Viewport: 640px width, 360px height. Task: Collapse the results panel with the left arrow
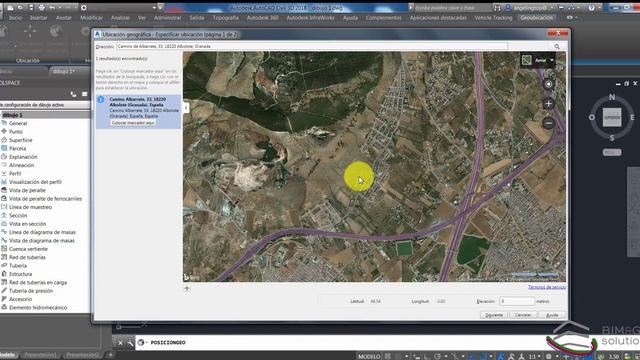pyautogui.click(x=186, y=108)
